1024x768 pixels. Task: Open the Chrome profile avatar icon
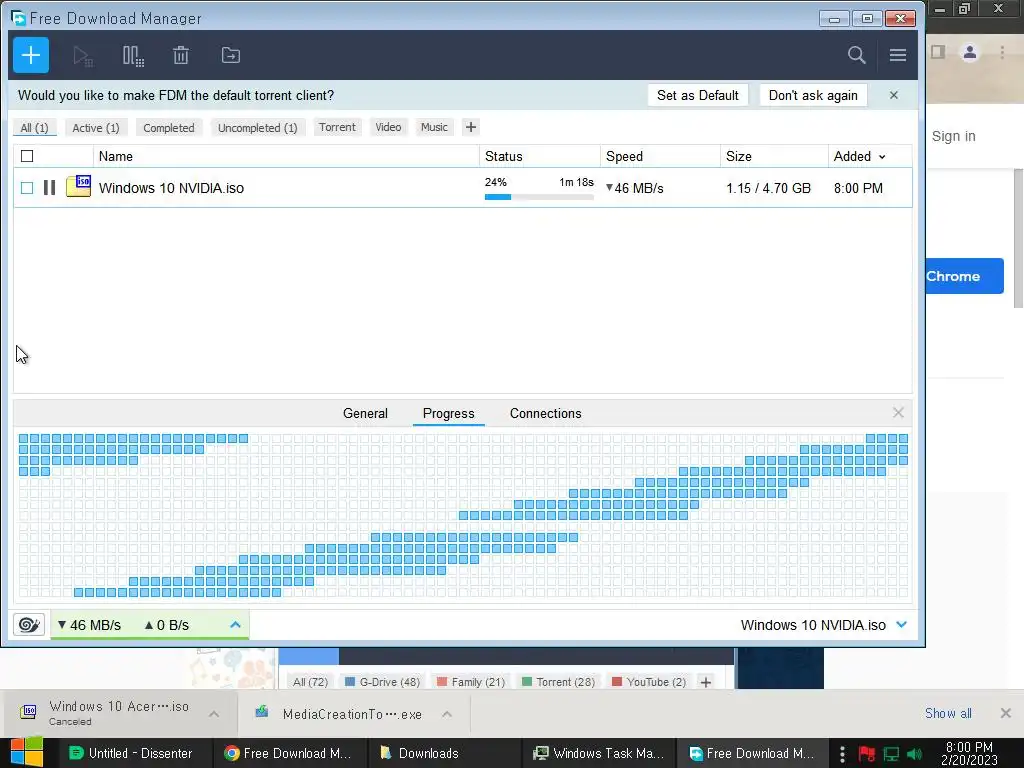click(x=970, y=52)
